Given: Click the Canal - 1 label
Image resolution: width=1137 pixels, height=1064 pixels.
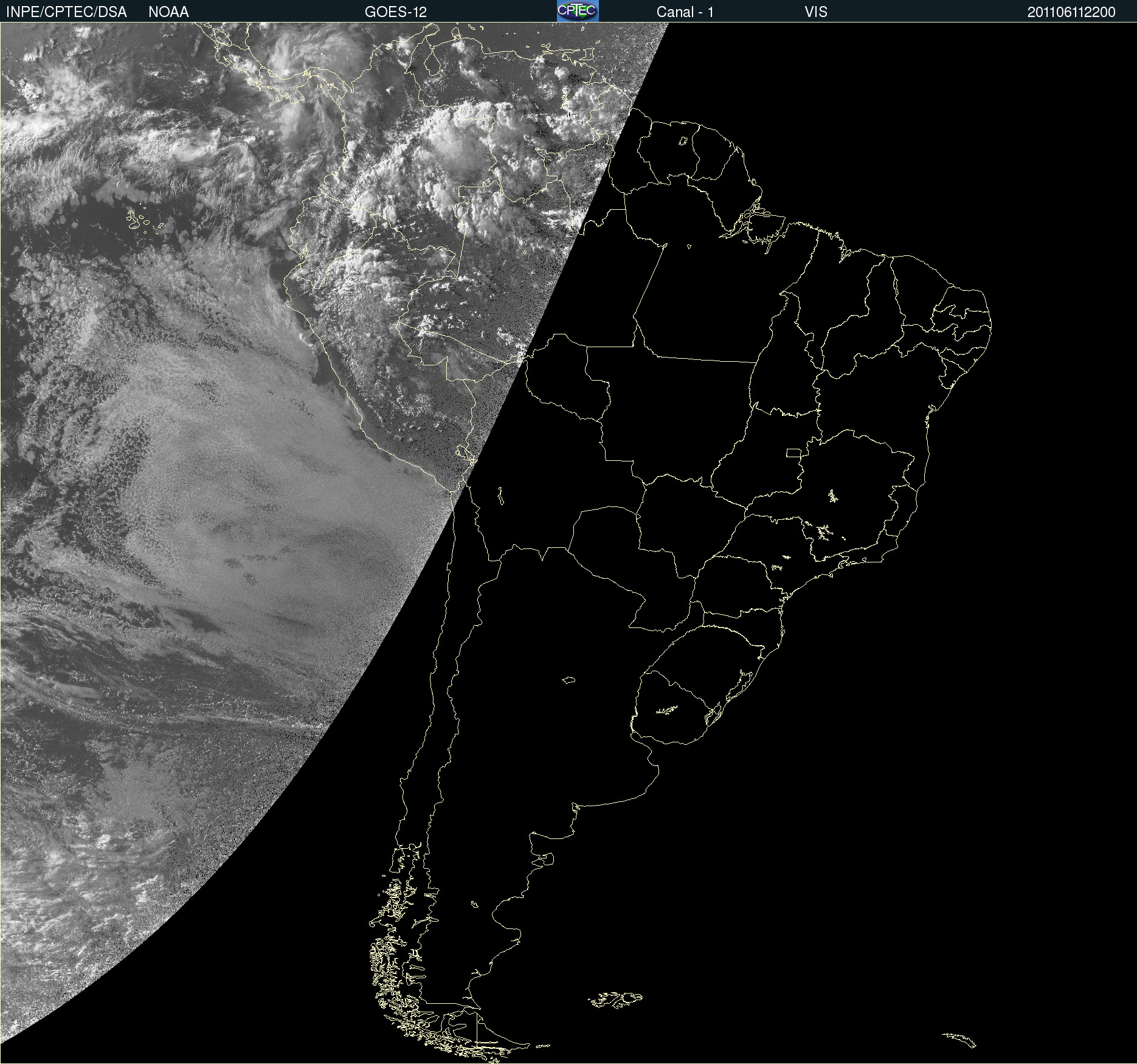Looking at the screenshot, I should 685,12.
